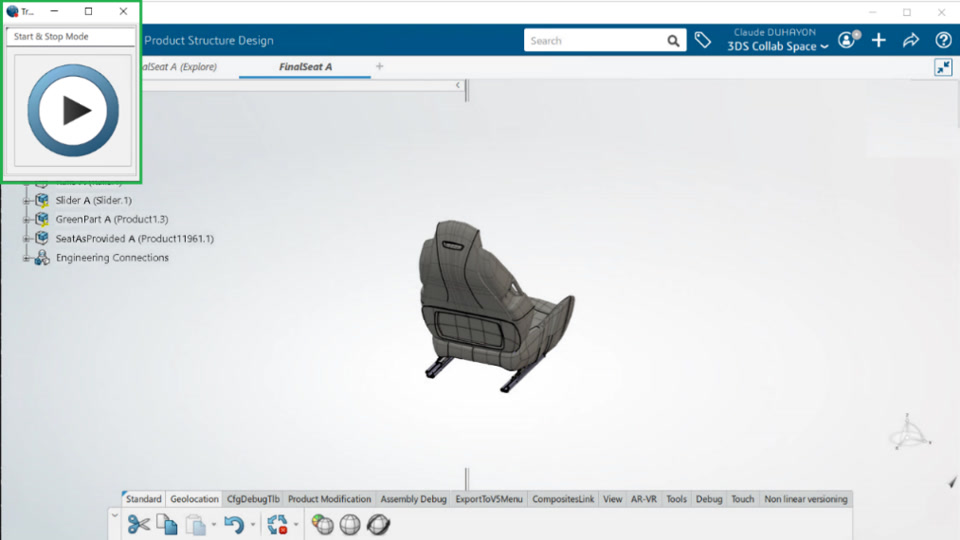Switch to the Tools toolbar tab
This screenshot has height=540, width=960.
point(676,499)
